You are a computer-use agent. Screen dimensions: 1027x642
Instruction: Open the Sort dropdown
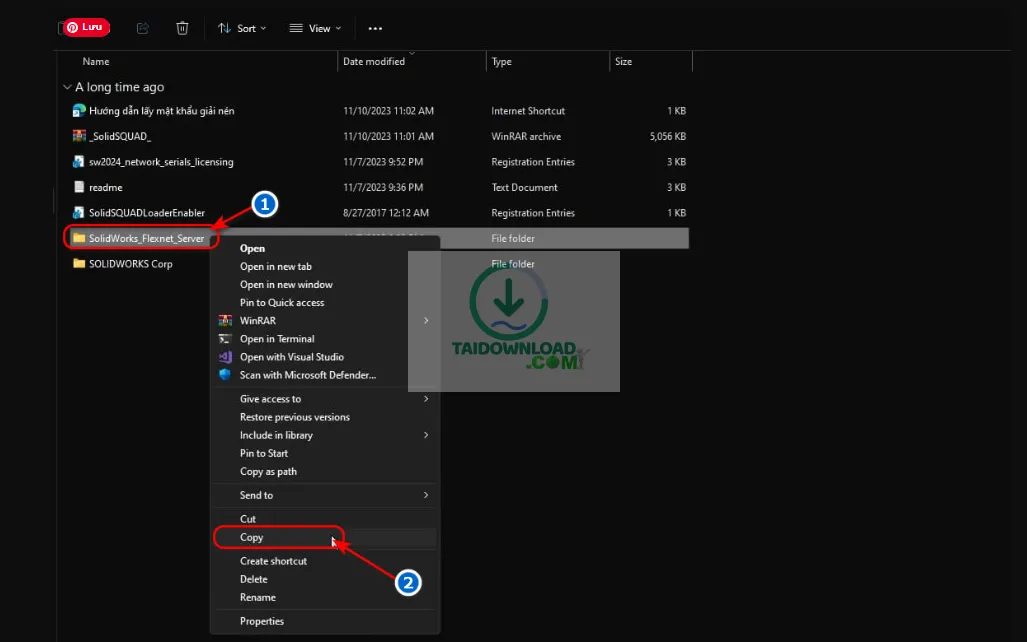(x=242, y=28)
